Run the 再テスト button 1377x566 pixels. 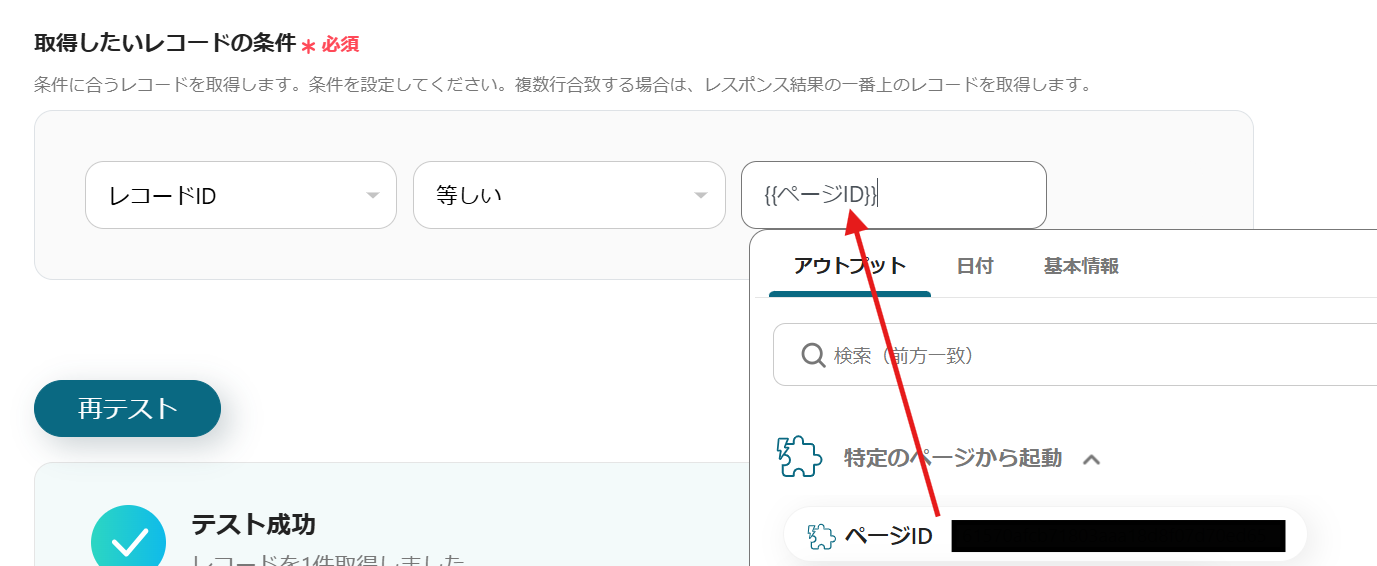[x=127, y=408]
